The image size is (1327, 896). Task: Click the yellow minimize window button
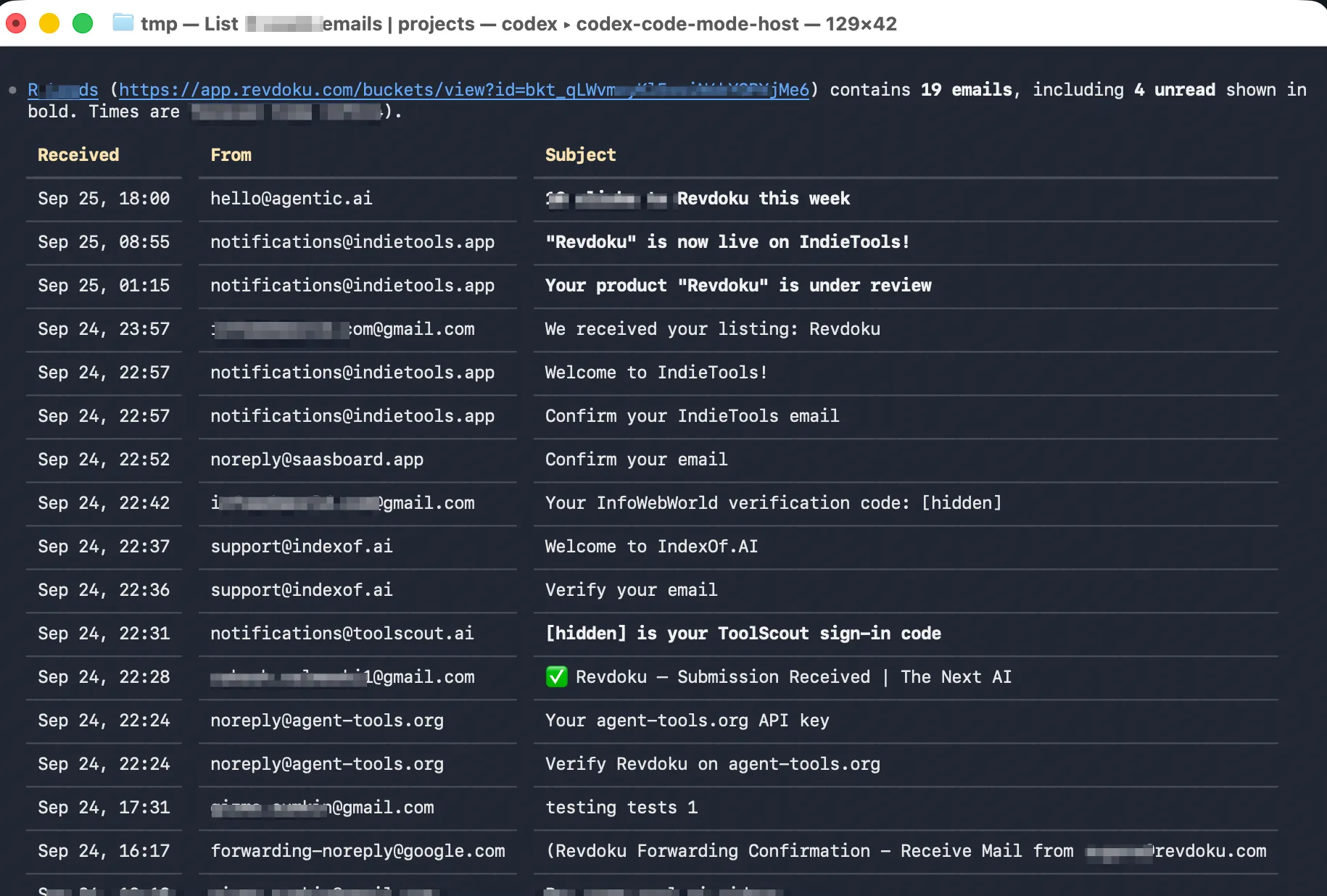coord(49,23)
